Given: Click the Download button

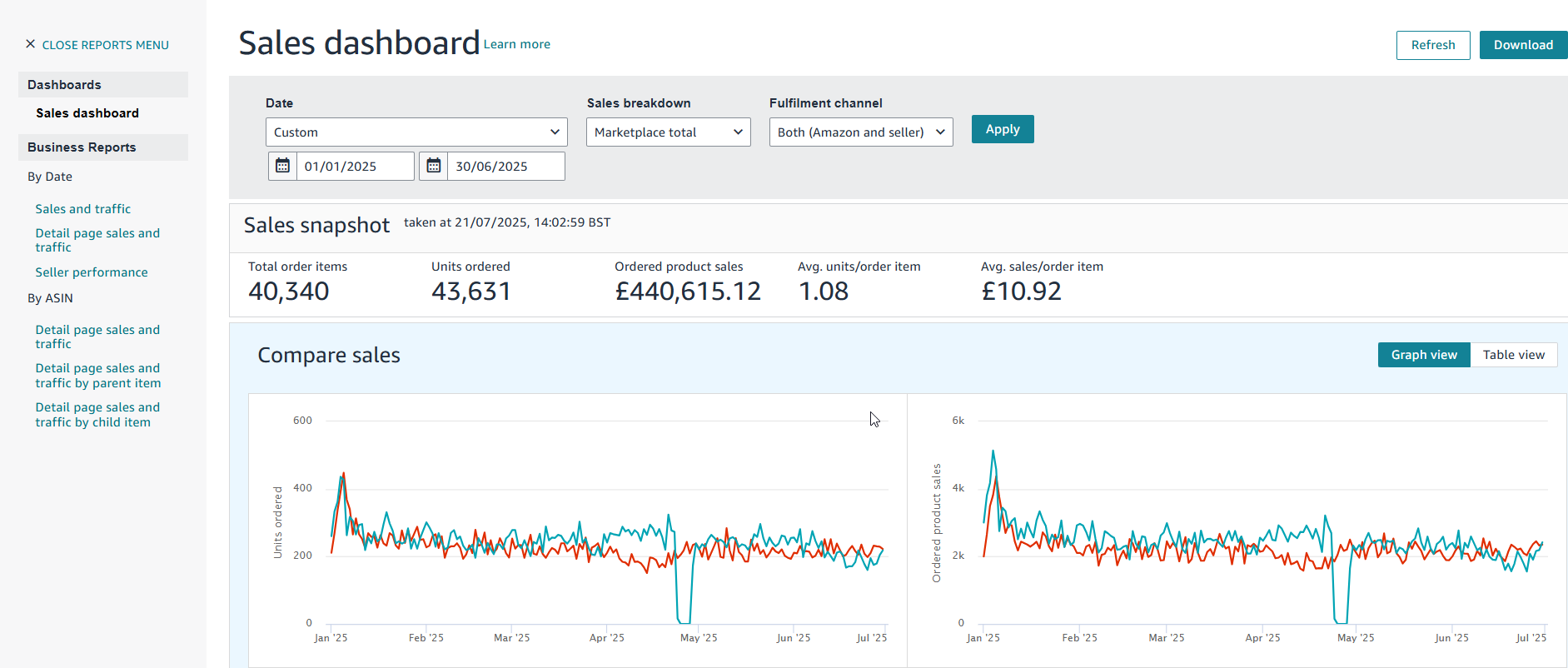Looking at the screenshot, I should (1522, 45).
